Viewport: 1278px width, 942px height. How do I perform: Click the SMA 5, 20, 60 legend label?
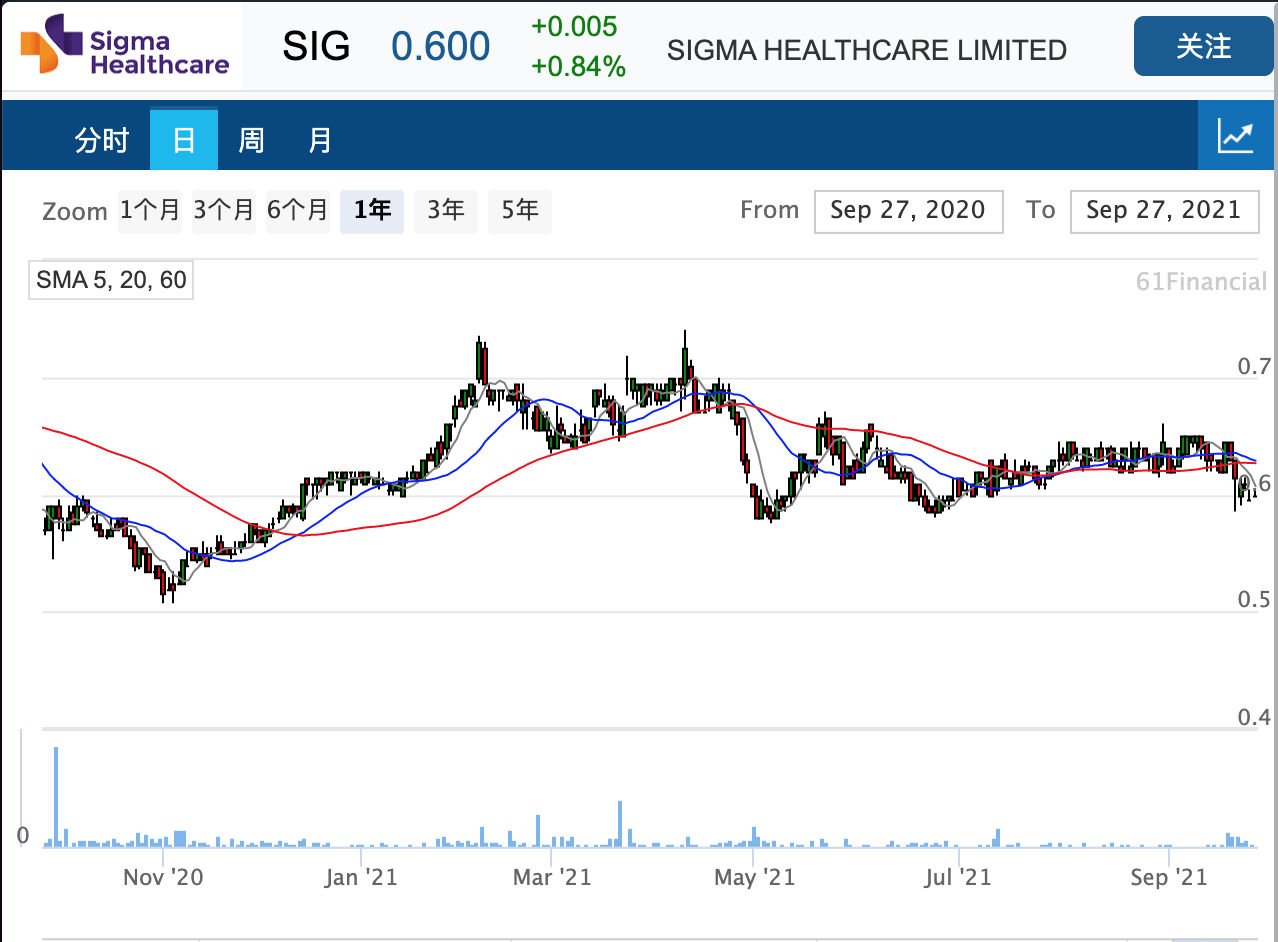pyautogui.click(x=111, y=280)
